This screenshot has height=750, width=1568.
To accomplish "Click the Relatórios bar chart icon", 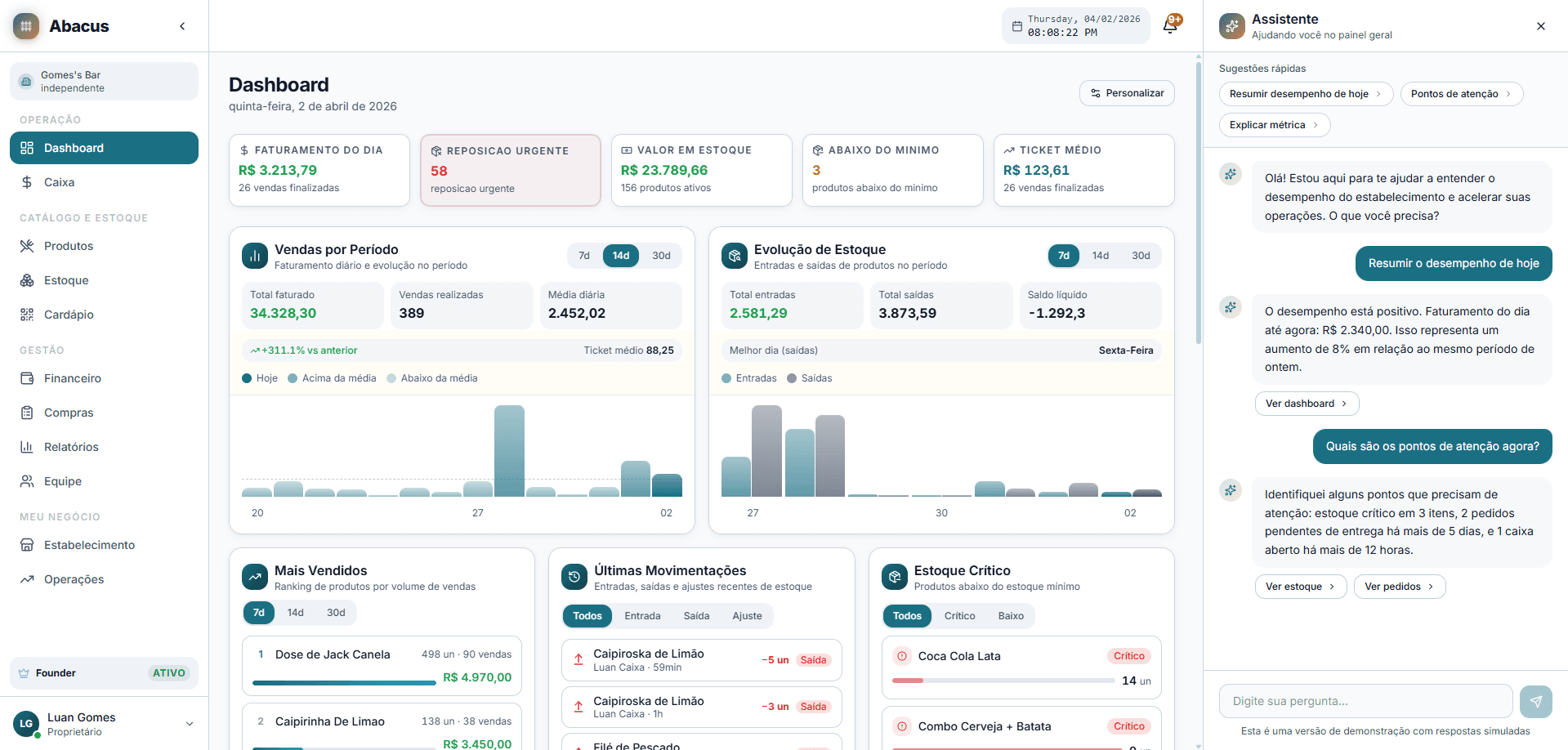I will pos(27,447).
